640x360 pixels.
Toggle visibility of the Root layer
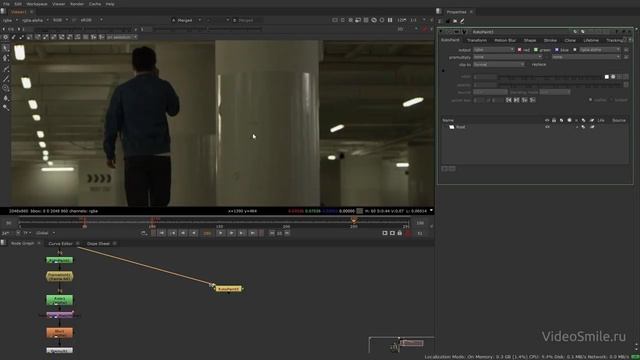click(x=547, y=127)
